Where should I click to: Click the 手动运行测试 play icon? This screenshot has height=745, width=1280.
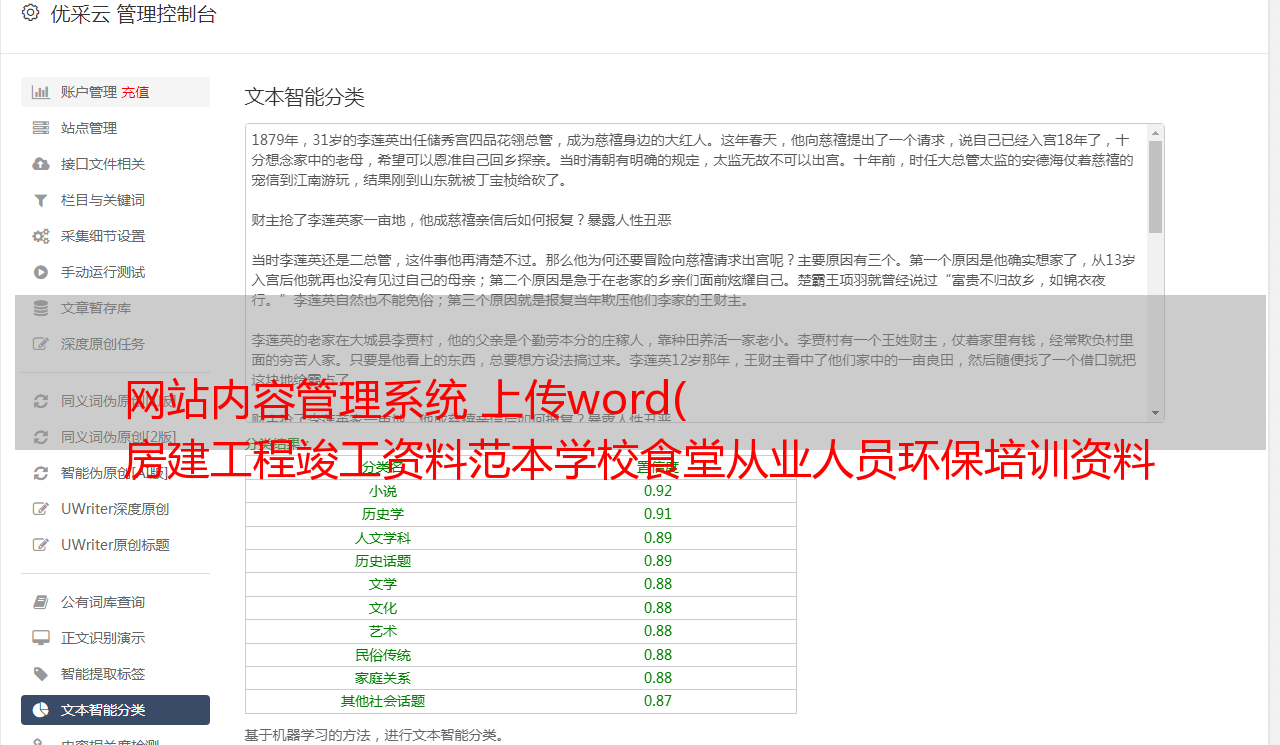click(x=41, y=272)
